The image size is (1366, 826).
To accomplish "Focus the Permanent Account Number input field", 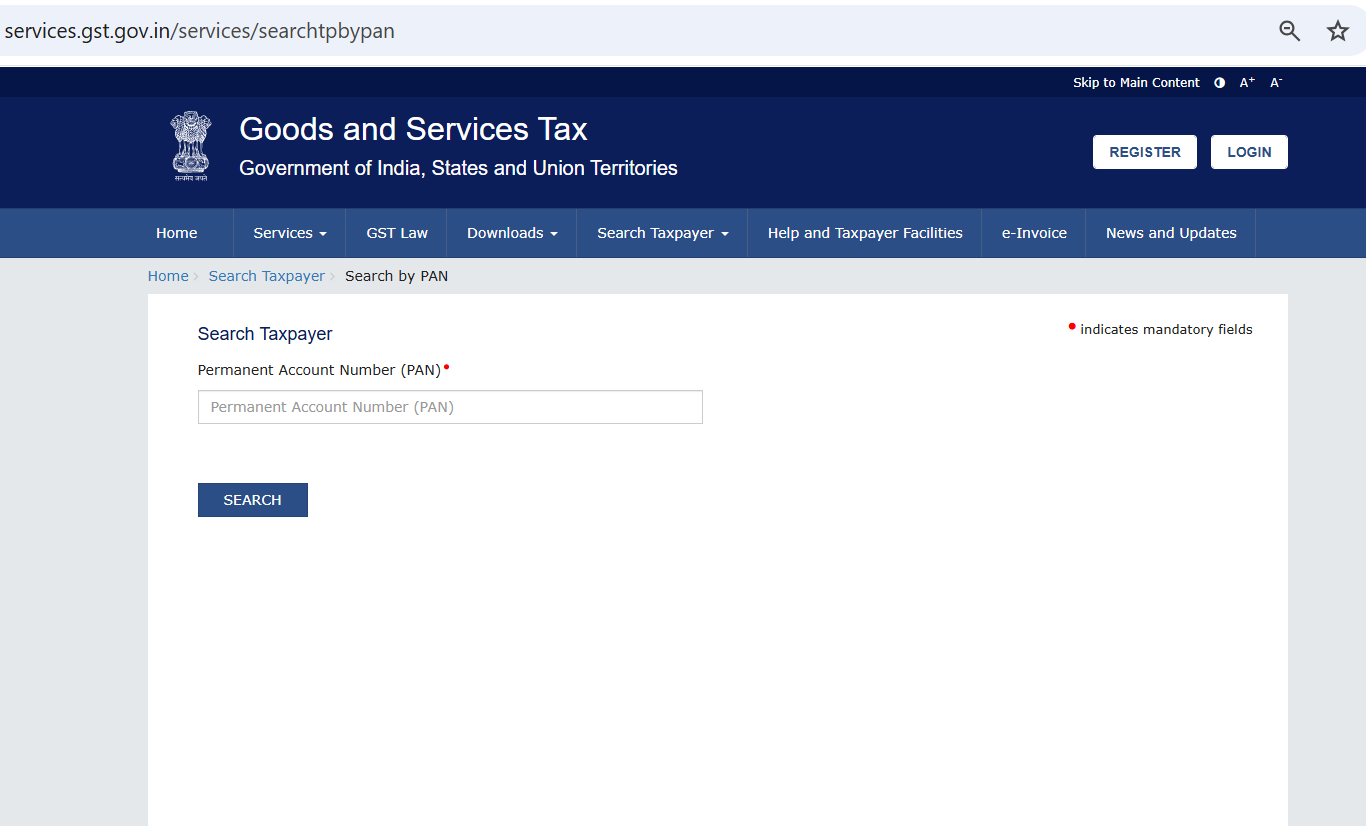I will [x=450, y=407].
